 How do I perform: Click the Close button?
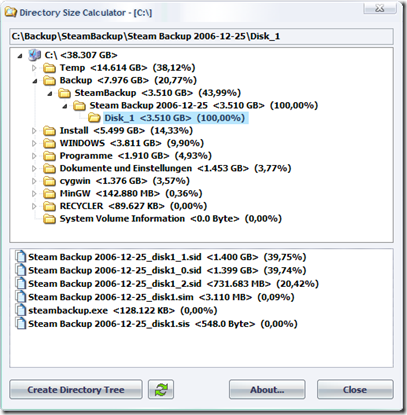click(x=355, y=389)
